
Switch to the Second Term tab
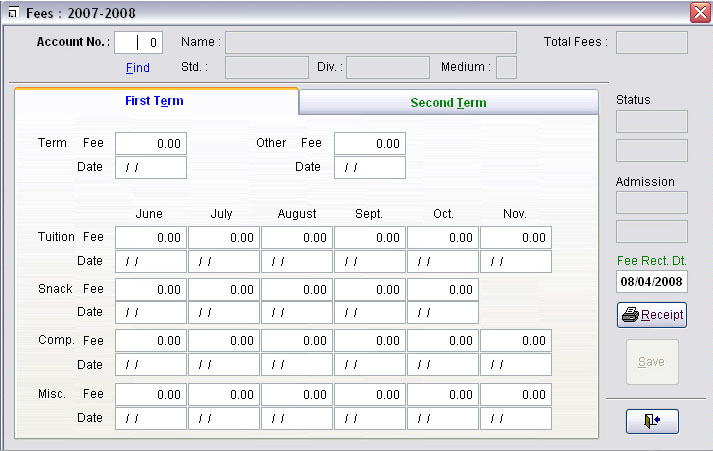tap(448, 103)
